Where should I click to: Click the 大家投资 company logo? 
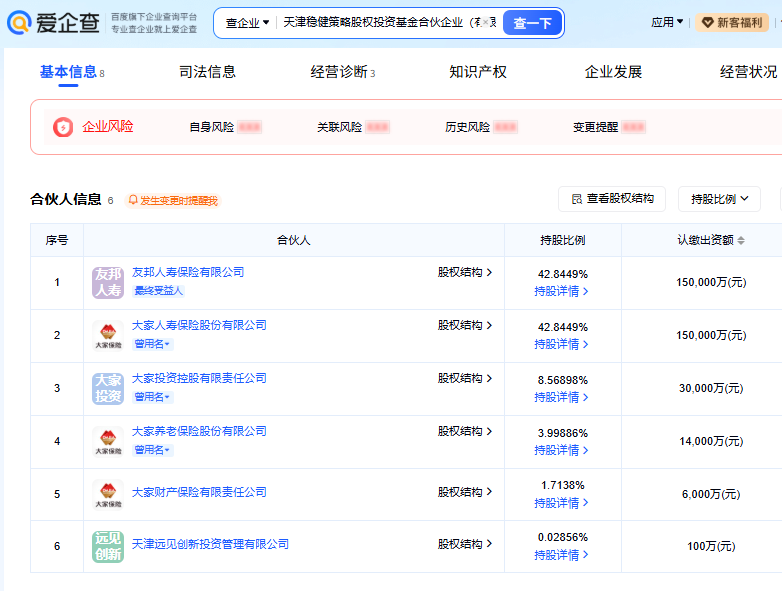tap(108, 389)
